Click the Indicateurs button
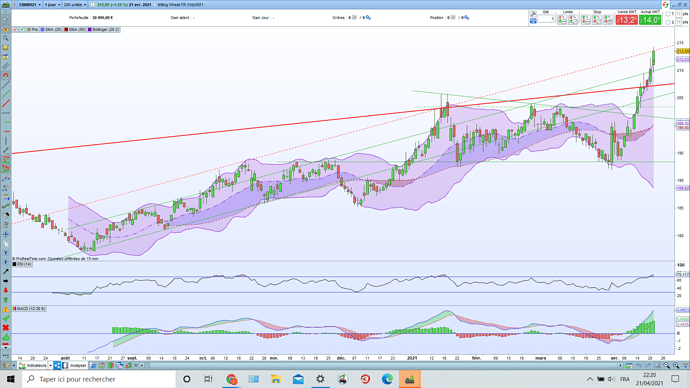Screen dimensions: 690x388 click(33, 366)
